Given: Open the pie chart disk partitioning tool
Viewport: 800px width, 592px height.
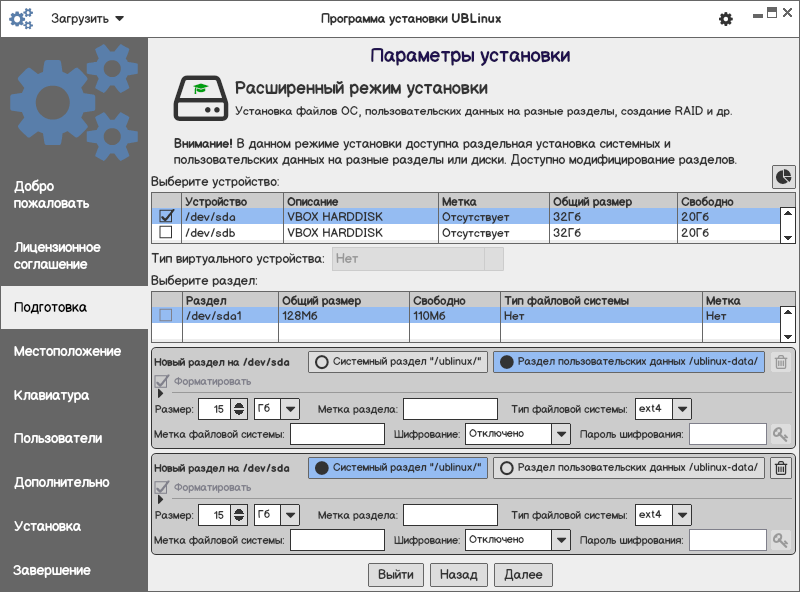Looking at the screenshot, I should [x=783, y=176].
